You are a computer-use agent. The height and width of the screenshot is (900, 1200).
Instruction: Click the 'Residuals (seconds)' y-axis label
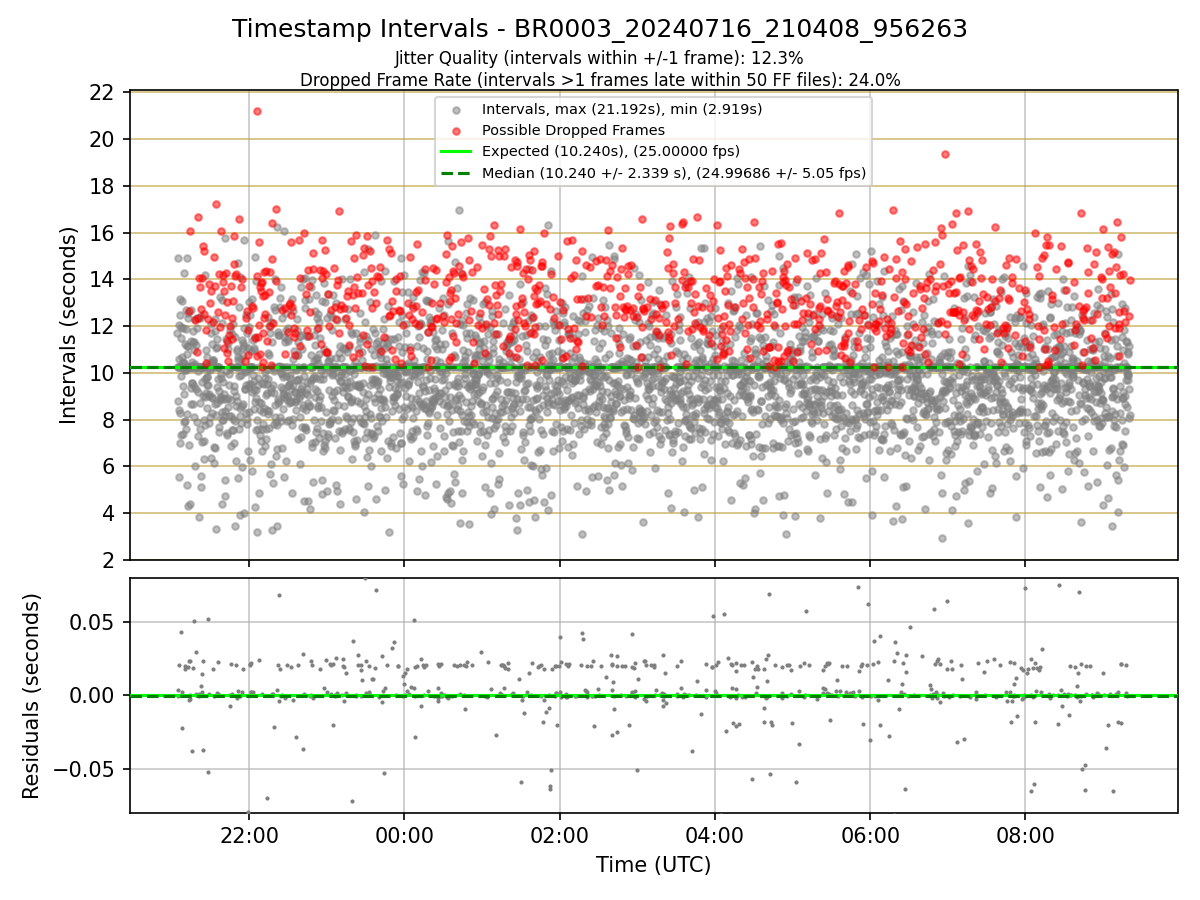pyautogui.click(x=32, y=696)
